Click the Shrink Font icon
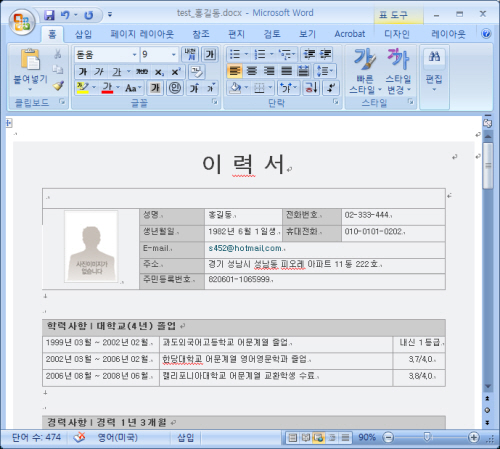 211,88
